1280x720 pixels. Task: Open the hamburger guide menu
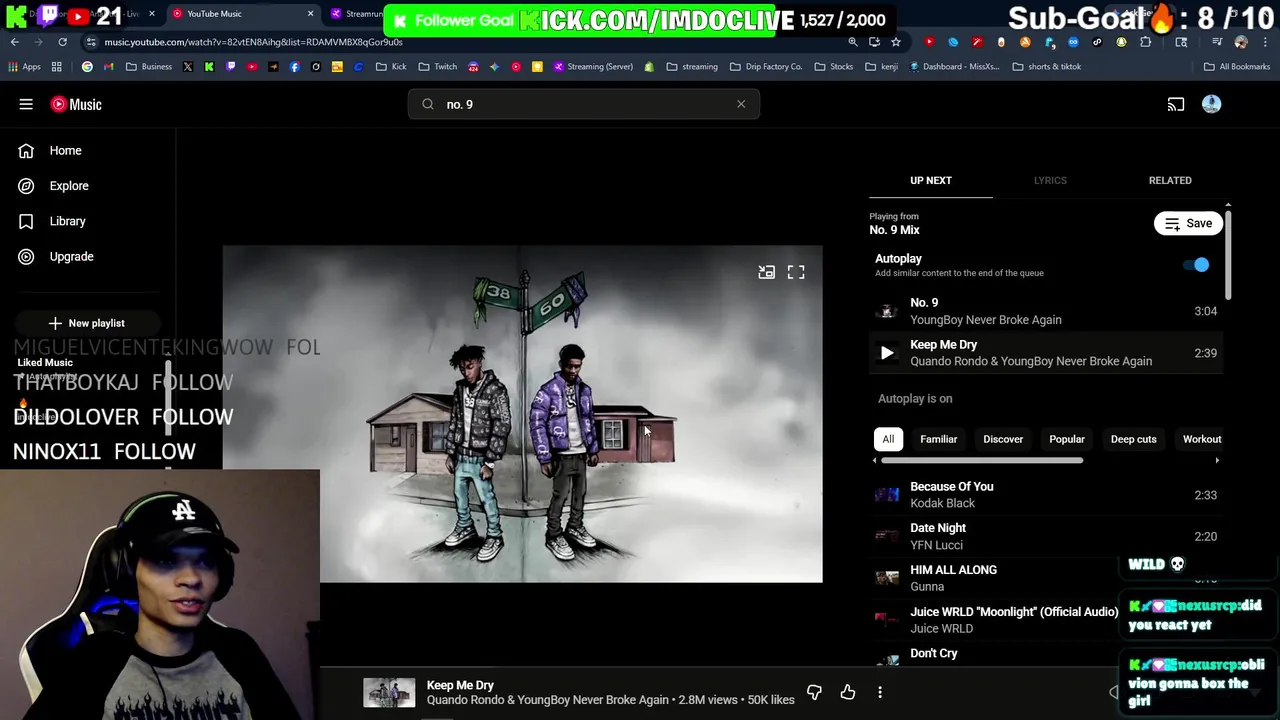(x=26, y=104)
